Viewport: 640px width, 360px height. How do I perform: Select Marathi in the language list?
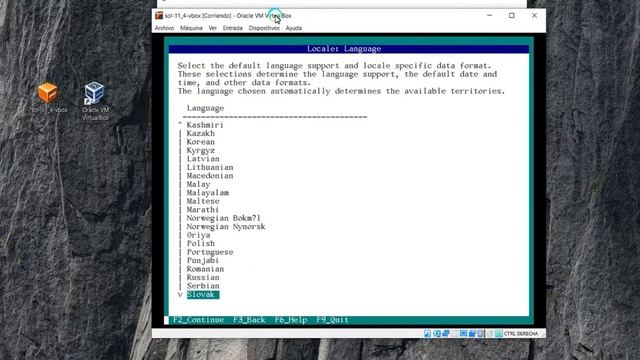203,210
